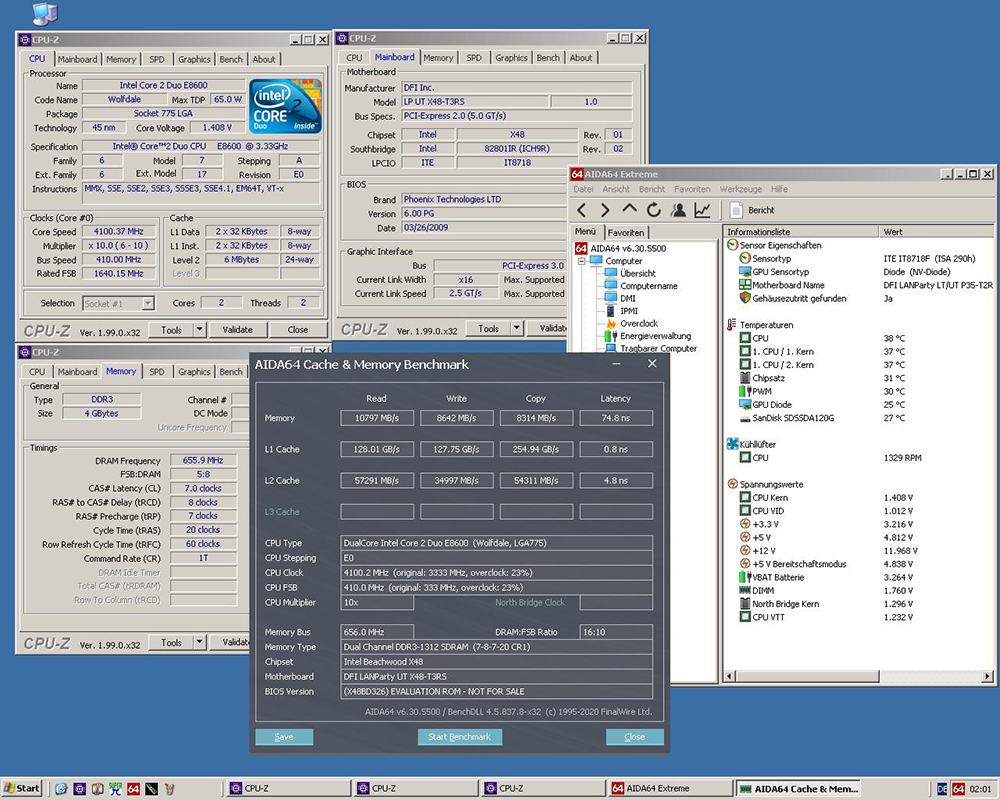Open the Overclock tree entry

631,323
